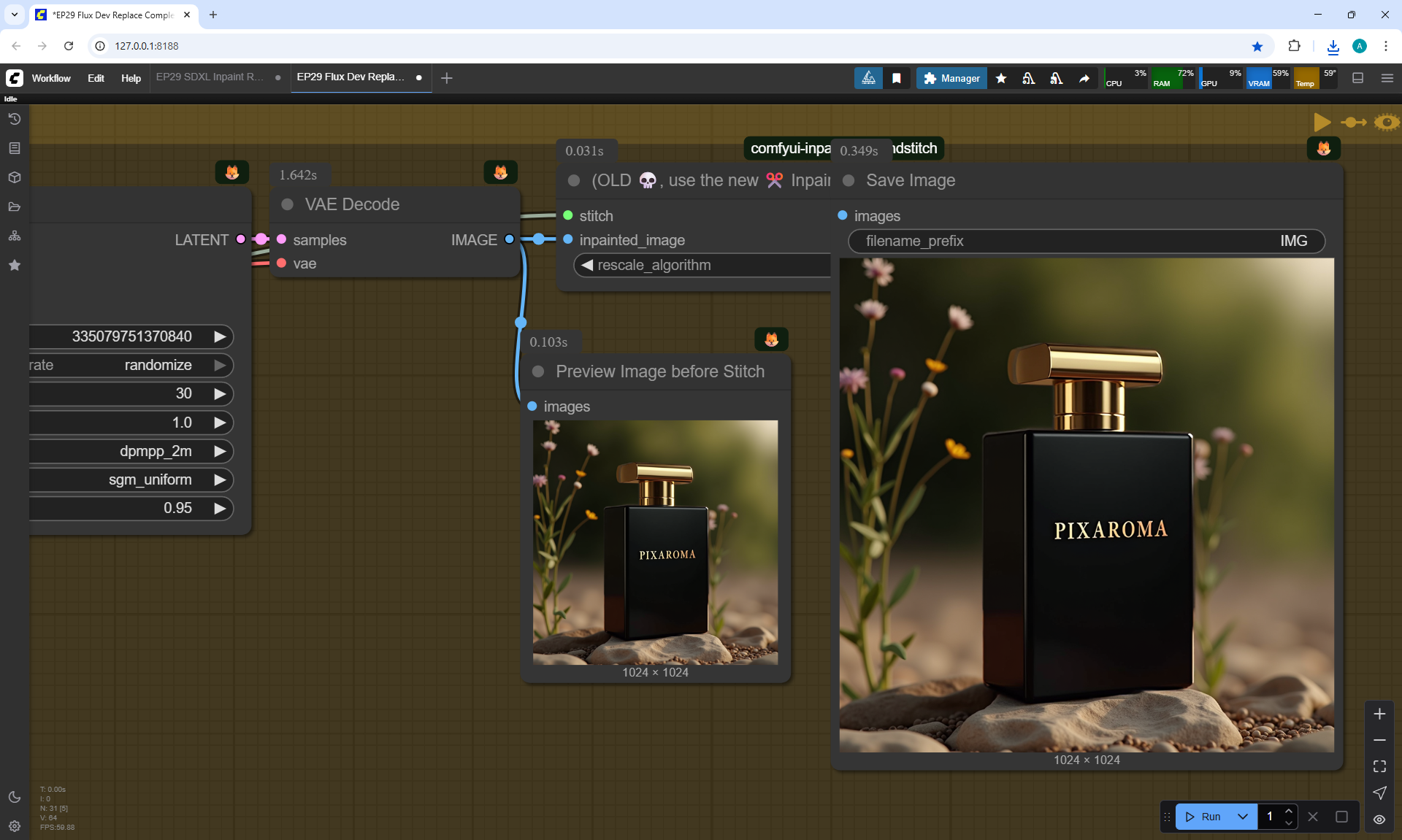Click the Manager button
Screen dimensions: 1402x840
coord(951,78)
